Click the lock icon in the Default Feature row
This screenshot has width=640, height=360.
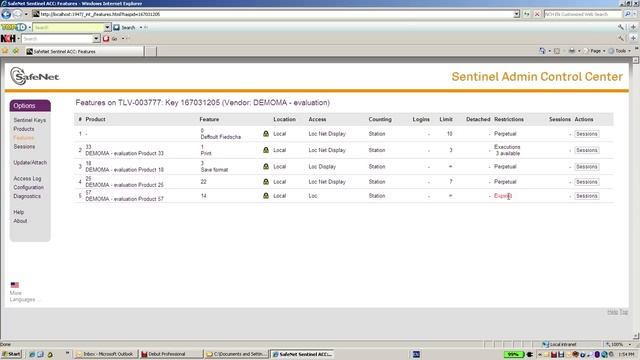tap(266, 133)
